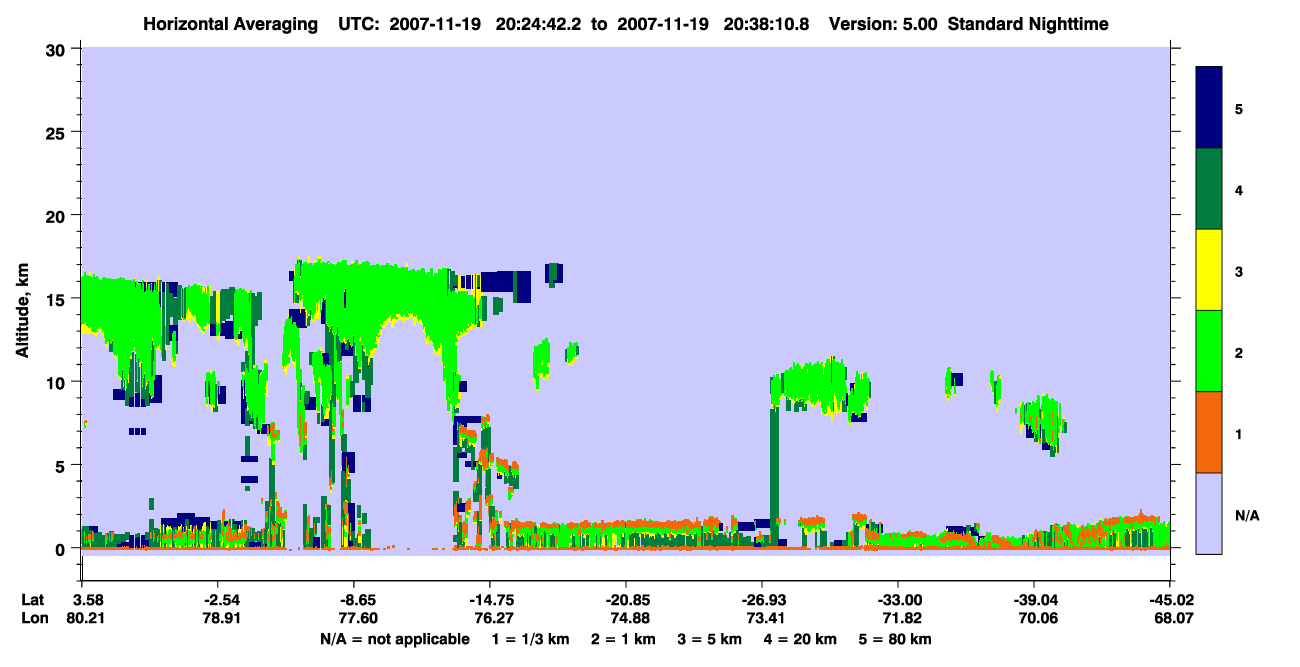Click latitude value -39.04
Viewport: 1300px width, 667px height.
pyautogui.click(x=1034, y=600)
